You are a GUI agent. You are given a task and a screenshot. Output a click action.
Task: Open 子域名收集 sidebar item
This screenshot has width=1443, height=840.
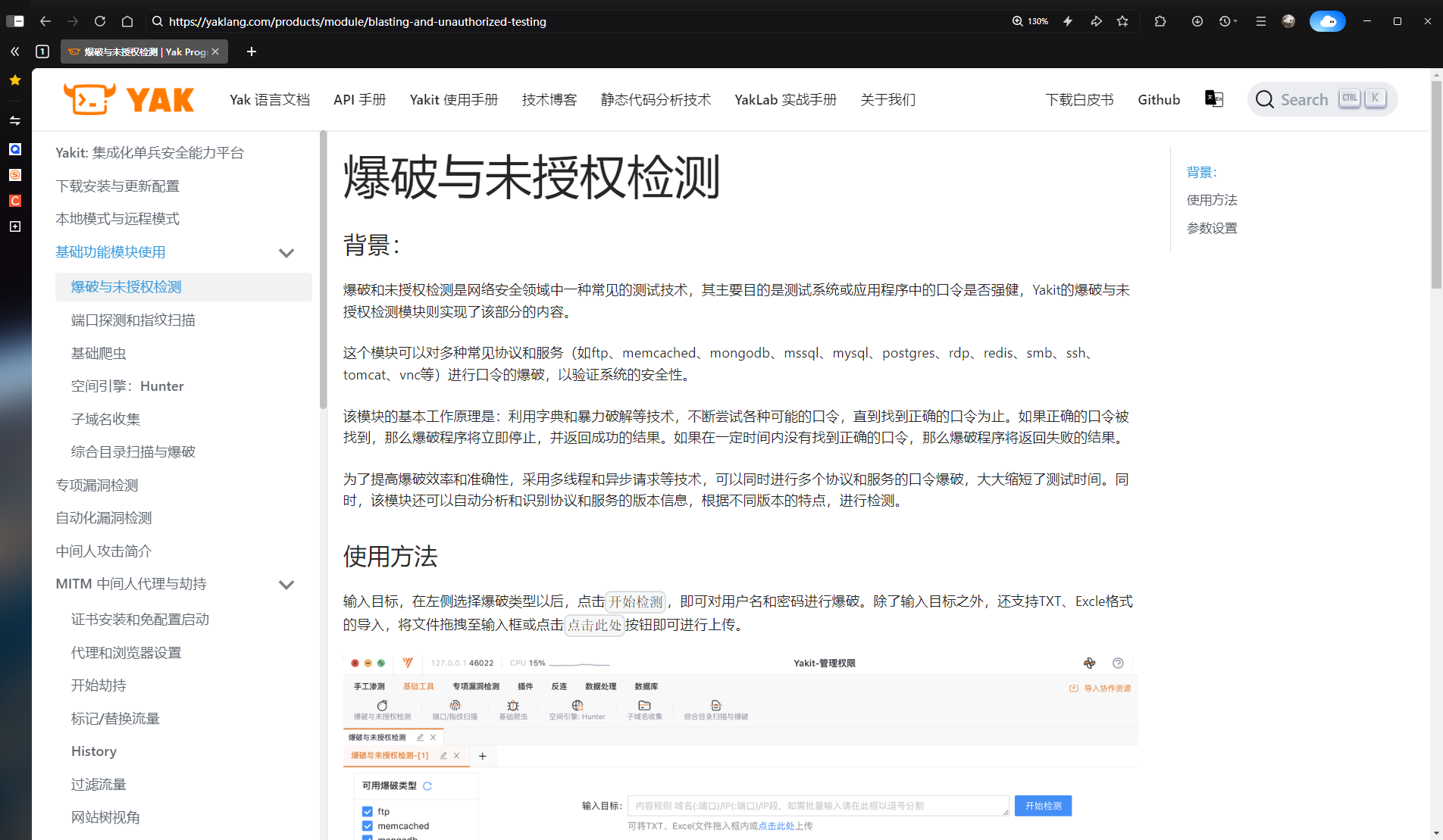click(105, 420)
